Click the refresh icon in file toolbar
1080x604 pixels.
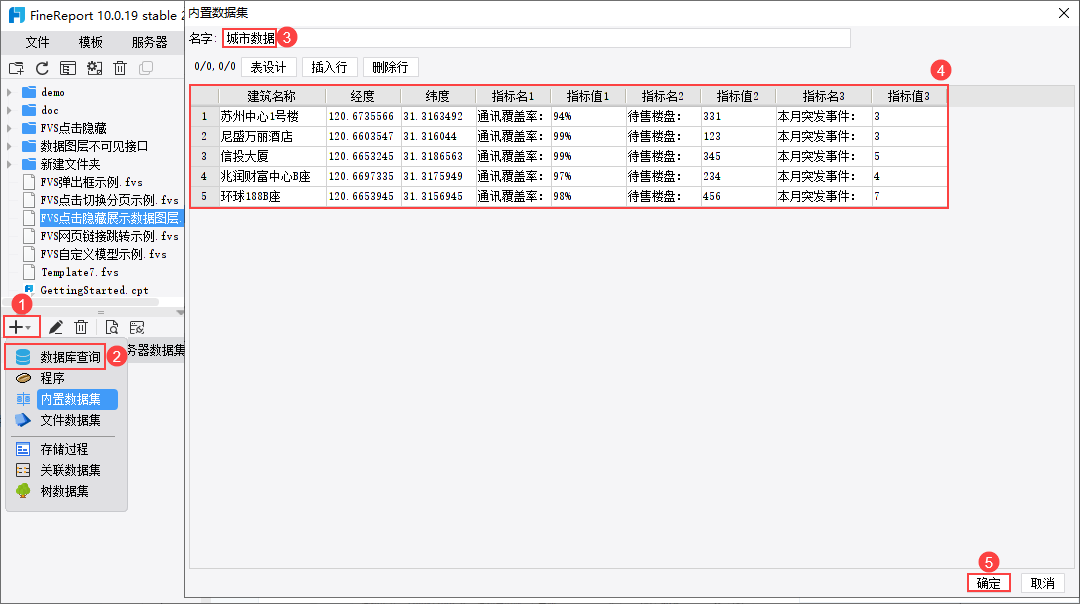[x=42, y=68]
